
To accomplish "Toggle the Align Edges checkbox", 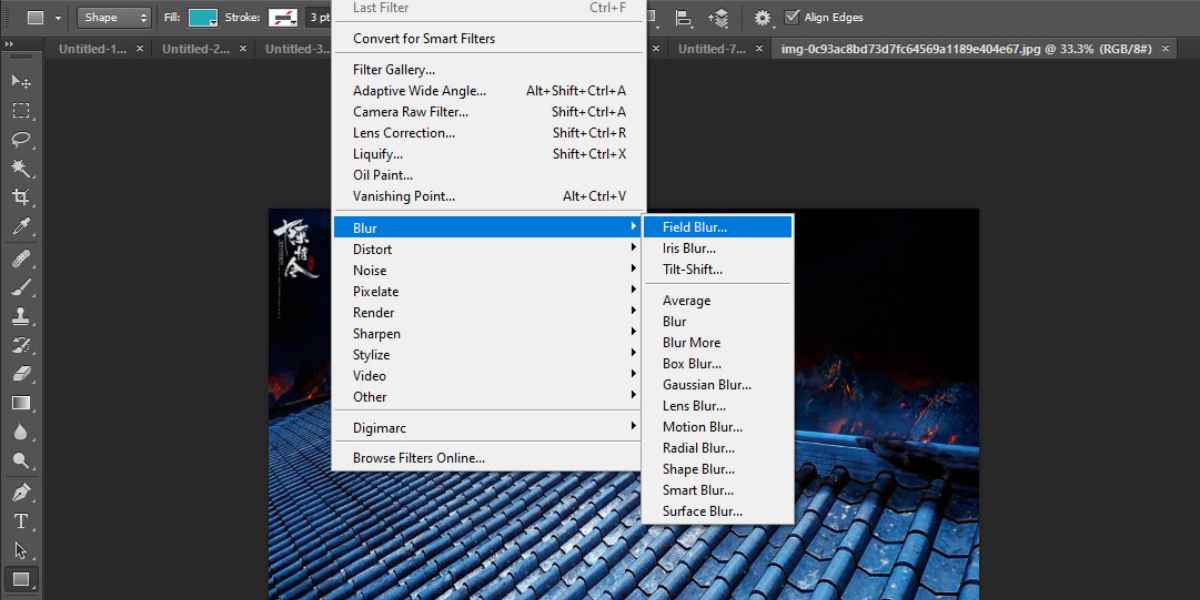I will click(x=793, y=17).
